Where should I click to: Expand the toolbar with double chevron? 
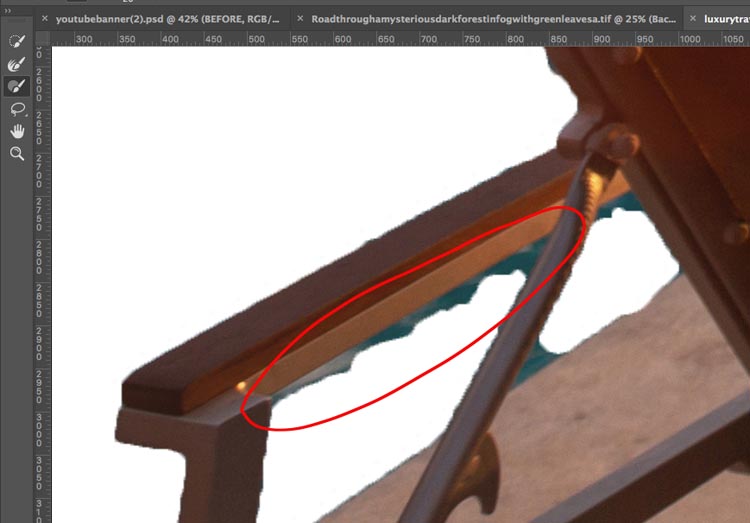(8, 11)
